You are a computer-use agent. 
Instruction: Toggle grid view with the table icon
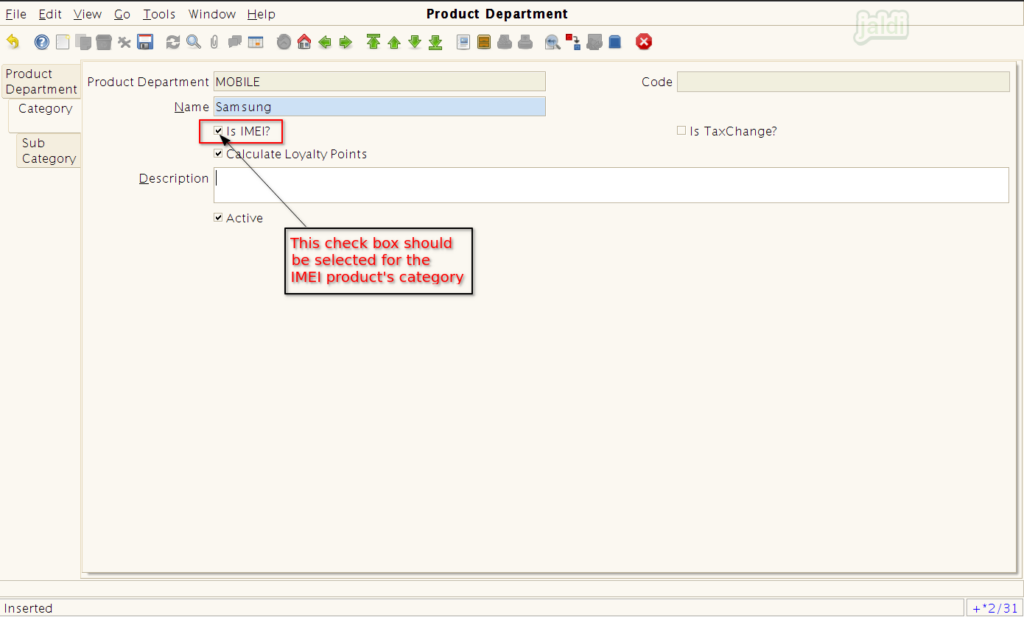255,42
